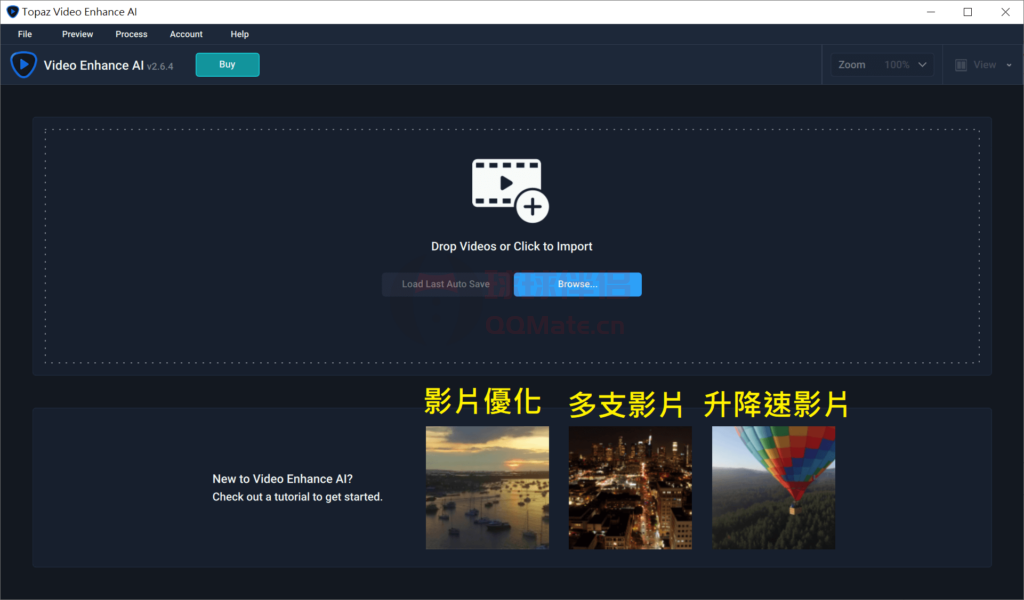Click the film import icon with plus sign
The width and height of the screenshot is (1024, 600).
tap(510, 190)
